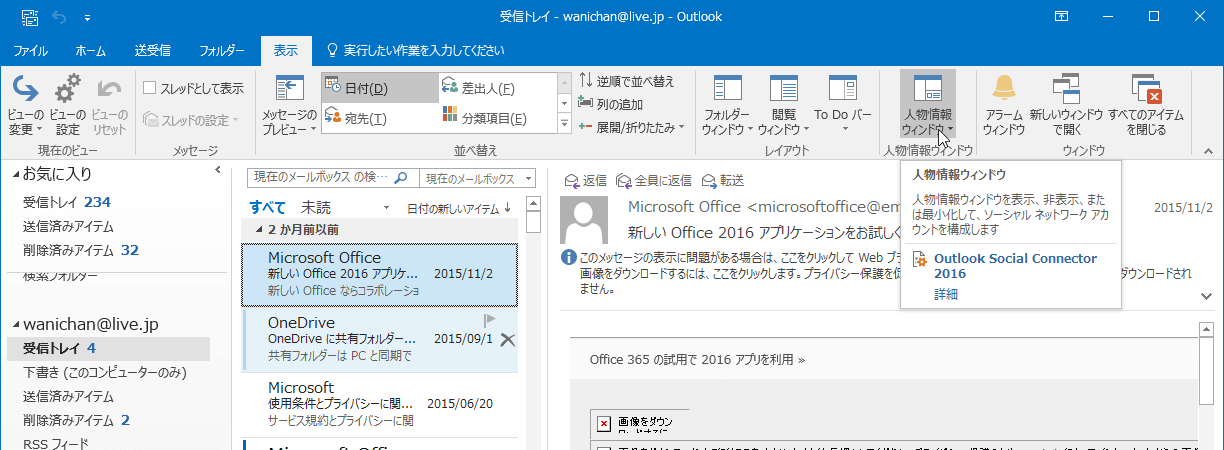Open the 日付の新しいアイテム sort dropdown
Image resolution: width=1224 pixels, height=450 pixels.
tap(459, 208)
